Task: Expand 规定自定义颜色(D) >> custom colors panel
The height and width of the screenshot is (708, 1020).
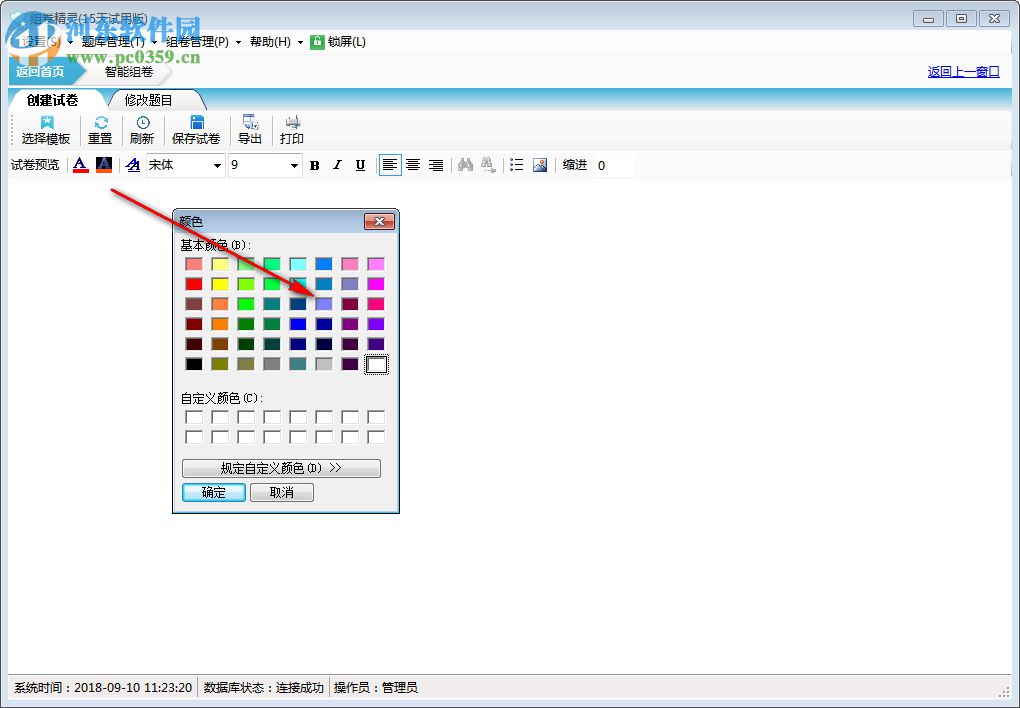Action: 281,468
